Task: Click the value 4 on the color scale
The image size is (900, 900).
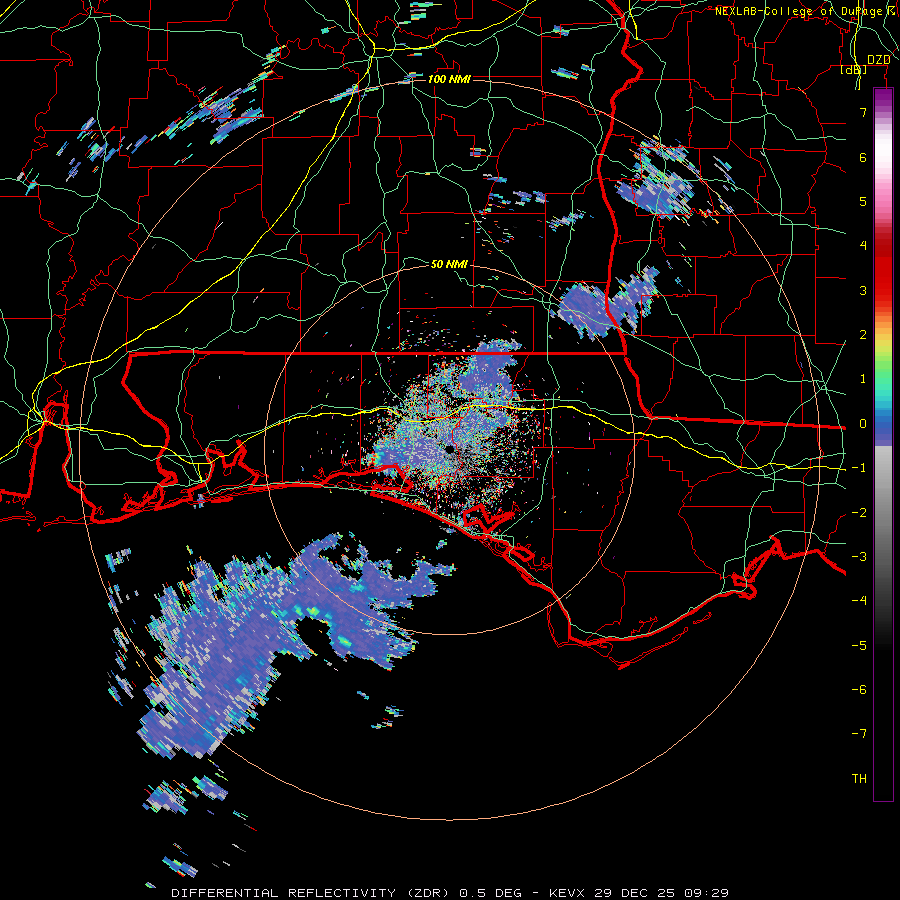Action: tap(863, 246)
